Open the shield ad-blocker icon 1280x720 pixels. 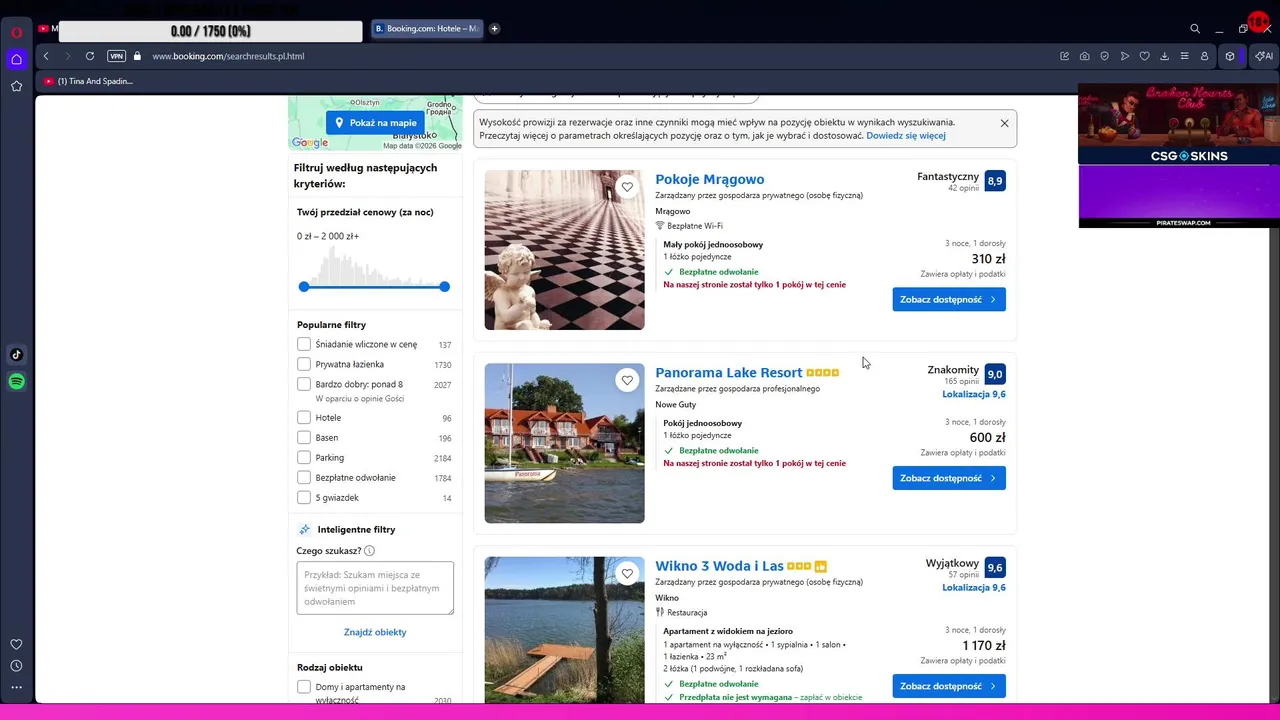(x=1104, y=56)
